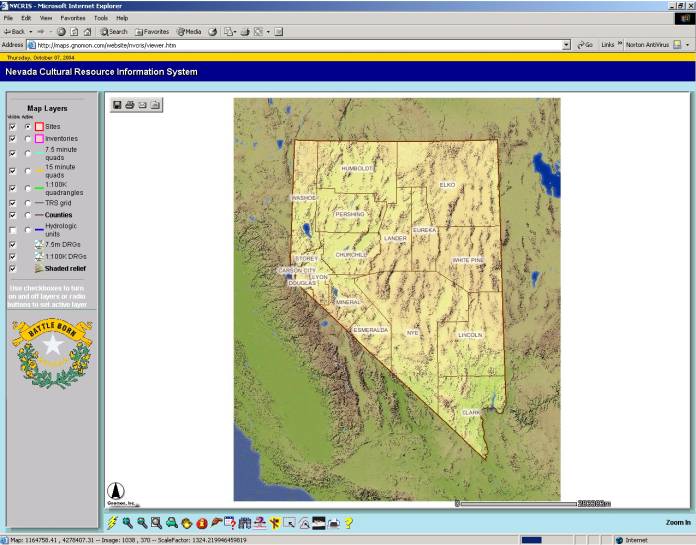Screen dimensions: 696x545
Task: Open help with yellow question mark icon
Action: pos(349,522)
